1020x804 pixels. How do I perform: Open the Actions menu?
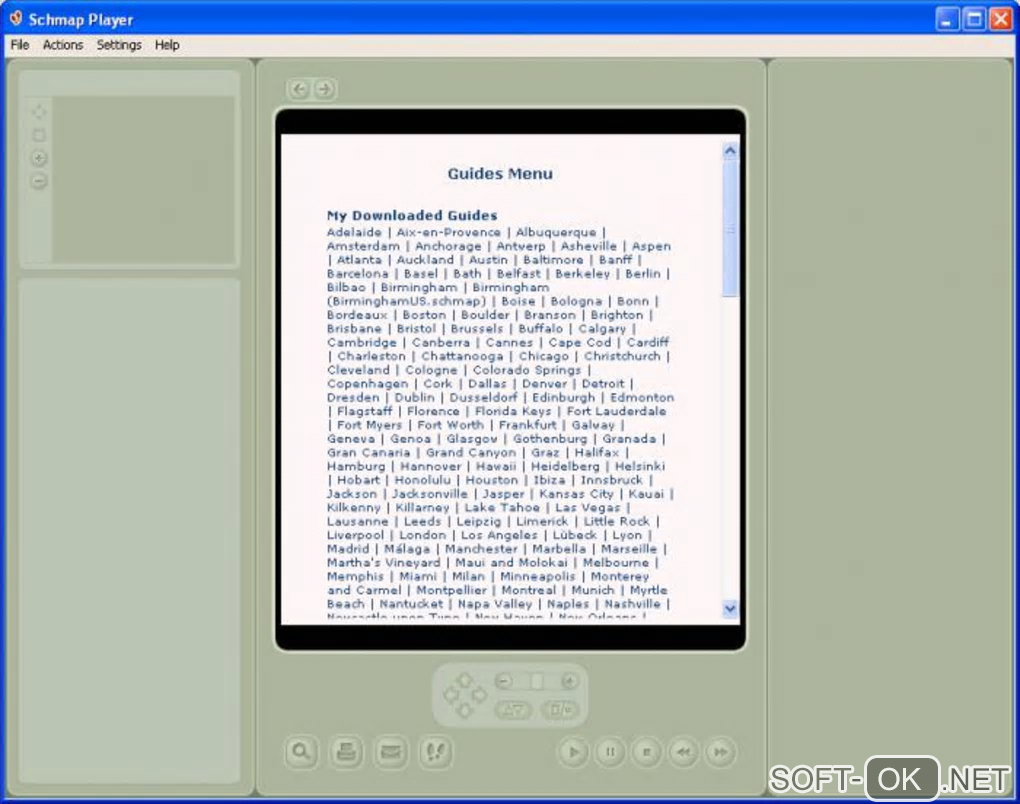pyautogui.click(x=63, y=45)
